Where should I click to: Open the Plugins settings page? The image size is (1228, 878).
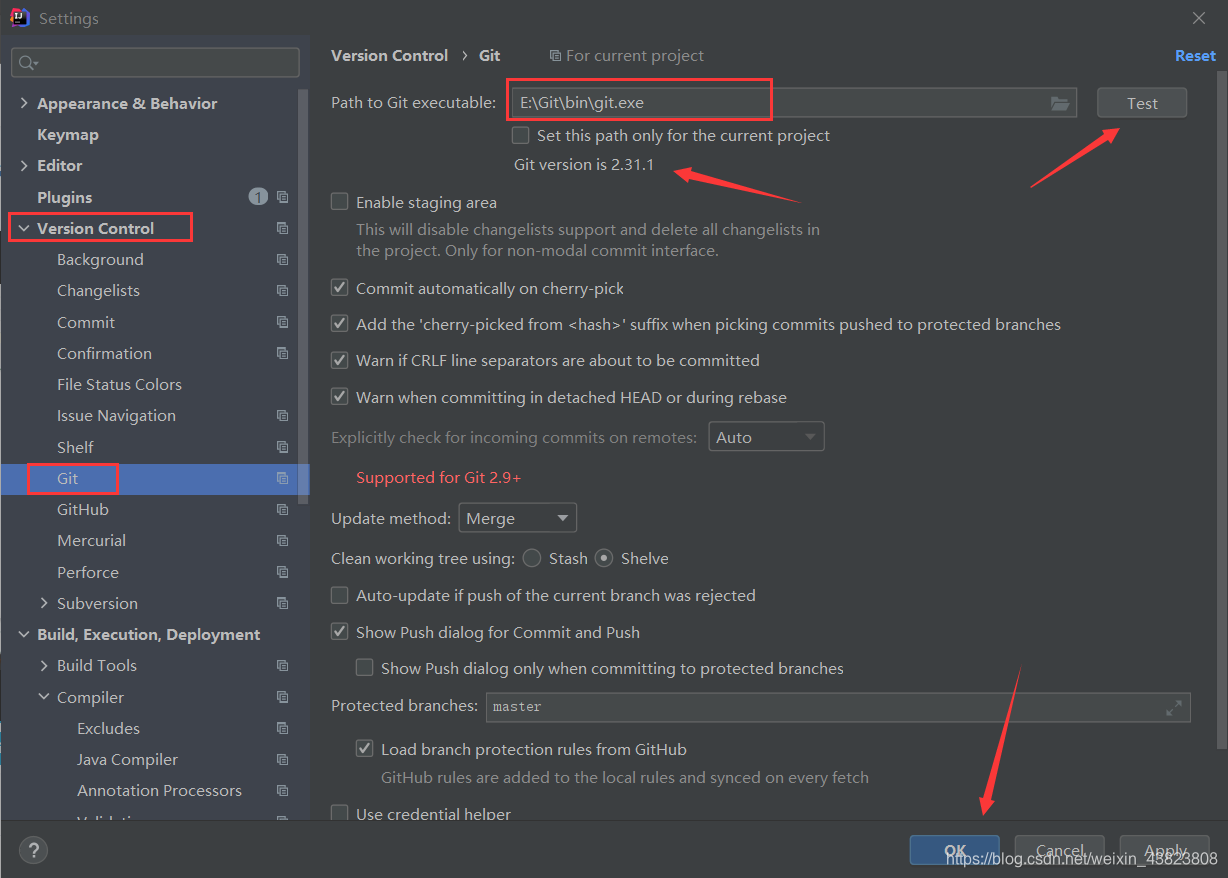click(64, 197)
